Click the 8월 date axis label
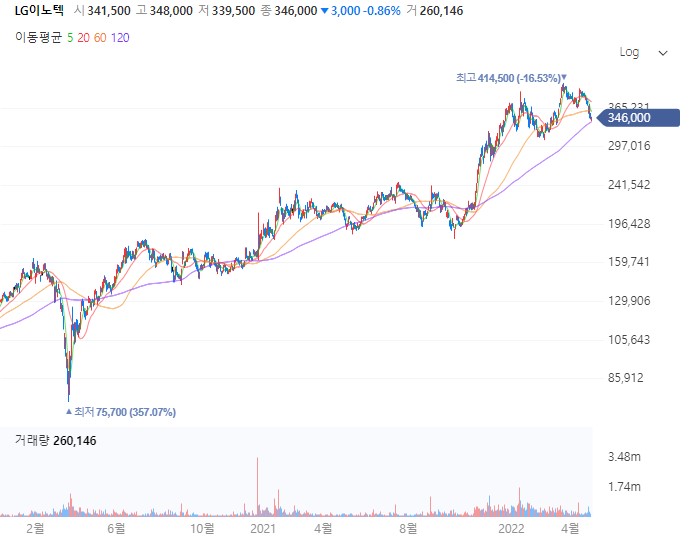 [x=408, y=528]
